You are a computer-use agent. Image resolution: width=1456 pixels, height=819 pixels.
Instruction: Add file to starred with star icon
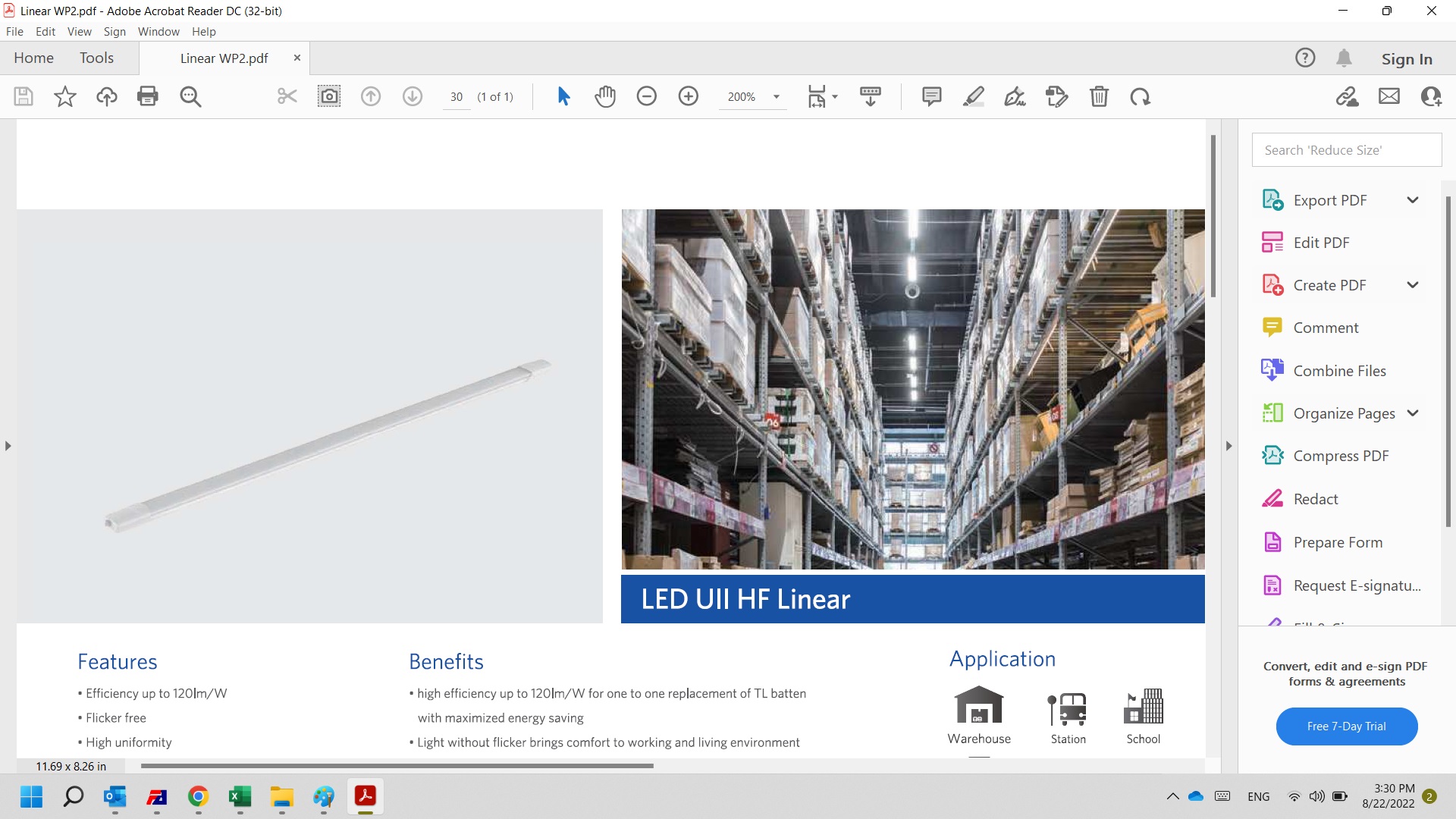(65, 96)
